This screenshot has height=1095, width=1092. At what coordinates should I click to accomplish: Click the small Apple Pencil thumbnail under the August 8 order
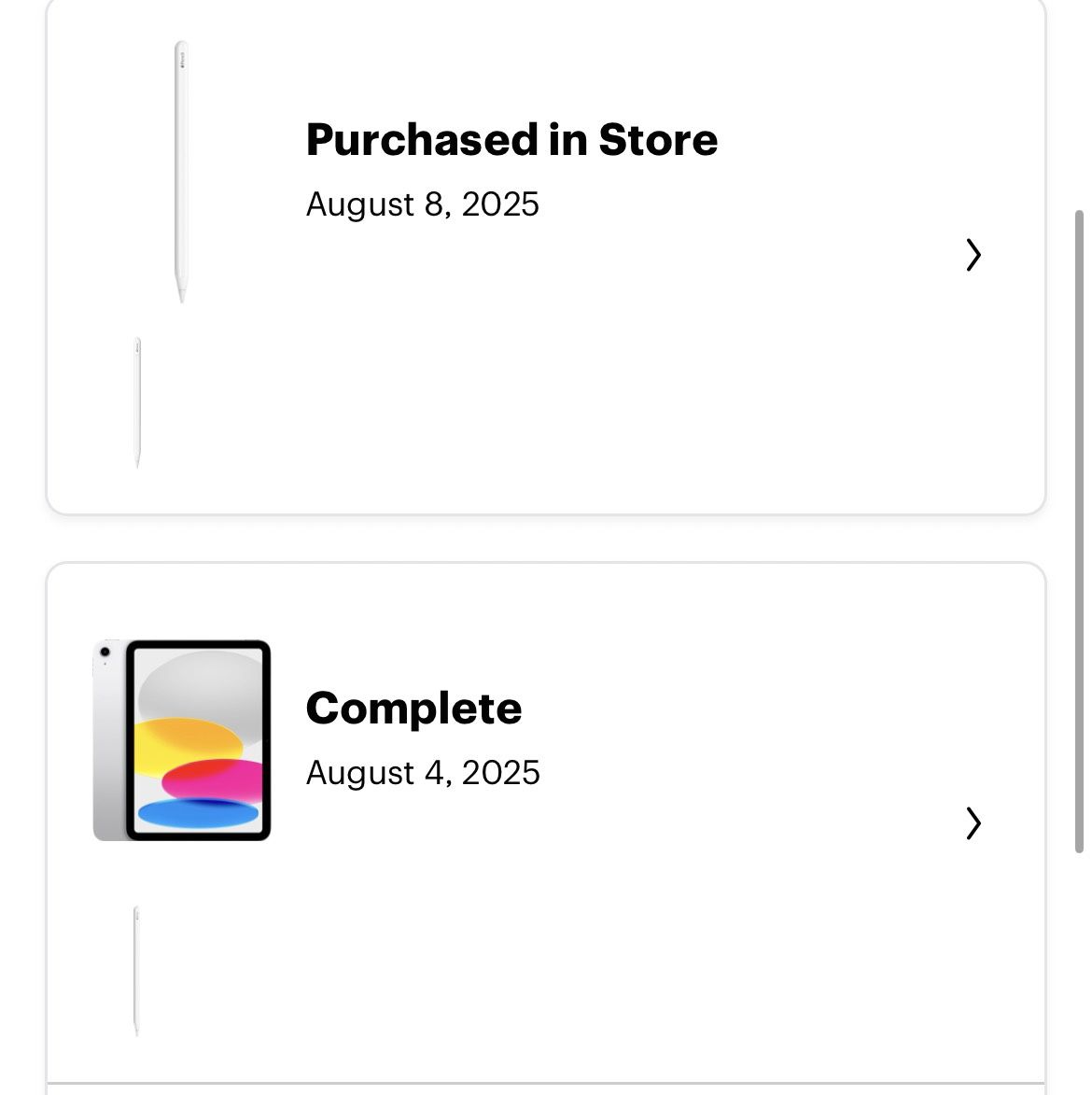tap(138, 402)
